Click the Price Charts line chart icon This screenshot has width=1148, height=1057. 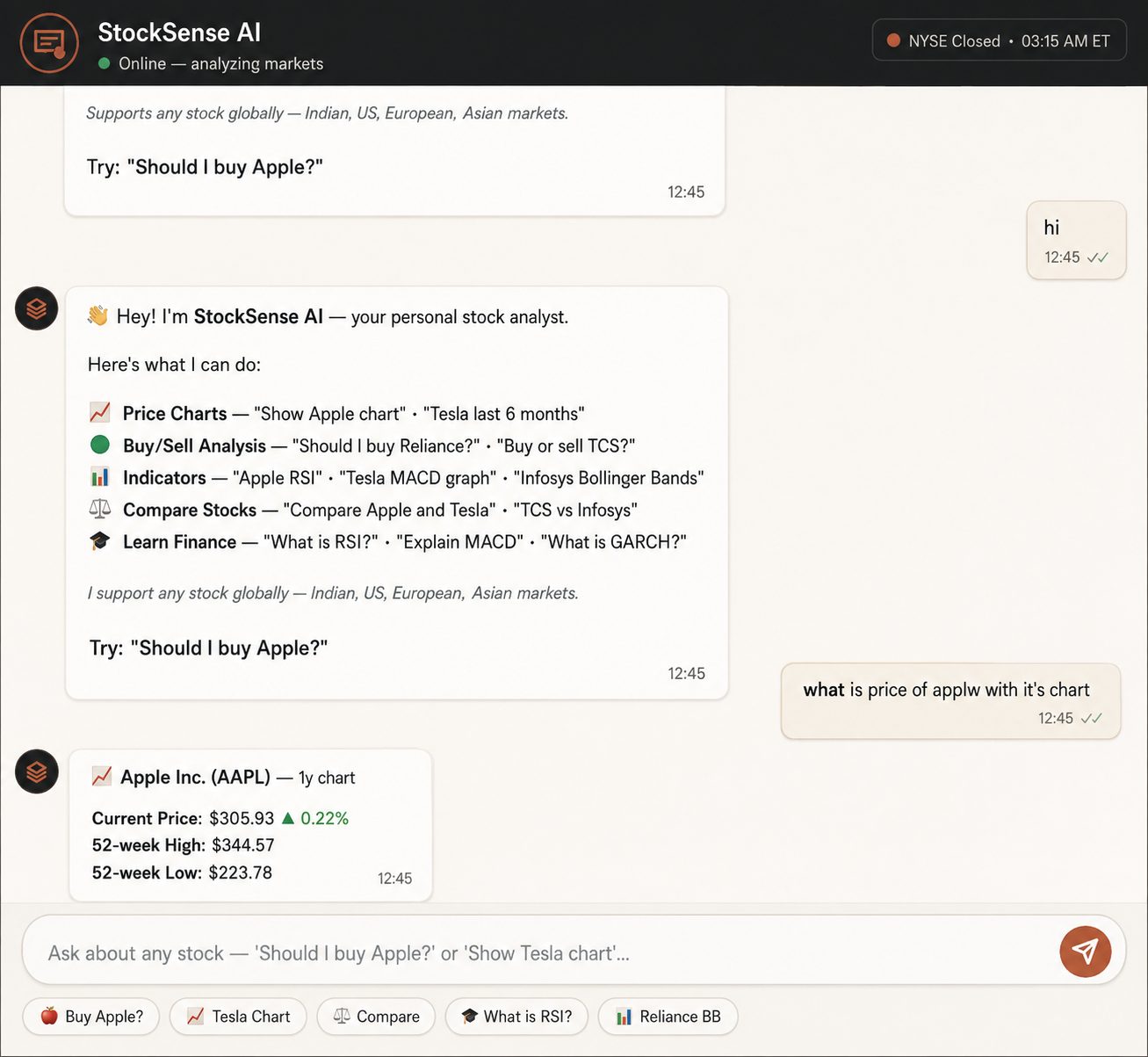(x=100, y=412)
